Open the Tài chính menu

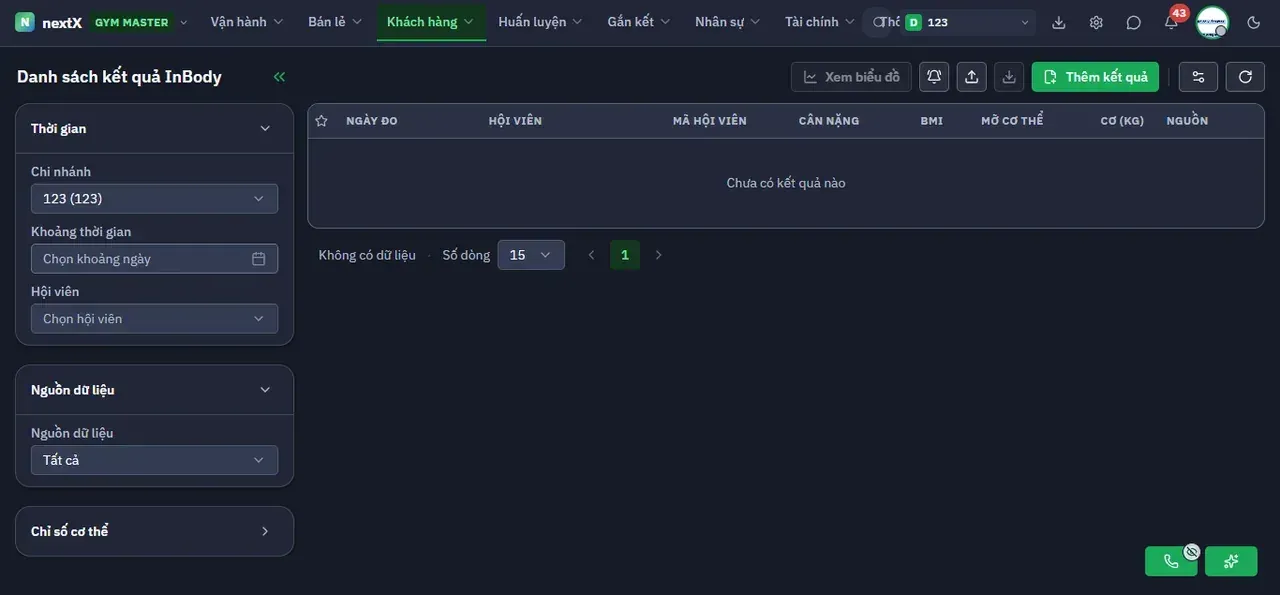tap(820, 22)
